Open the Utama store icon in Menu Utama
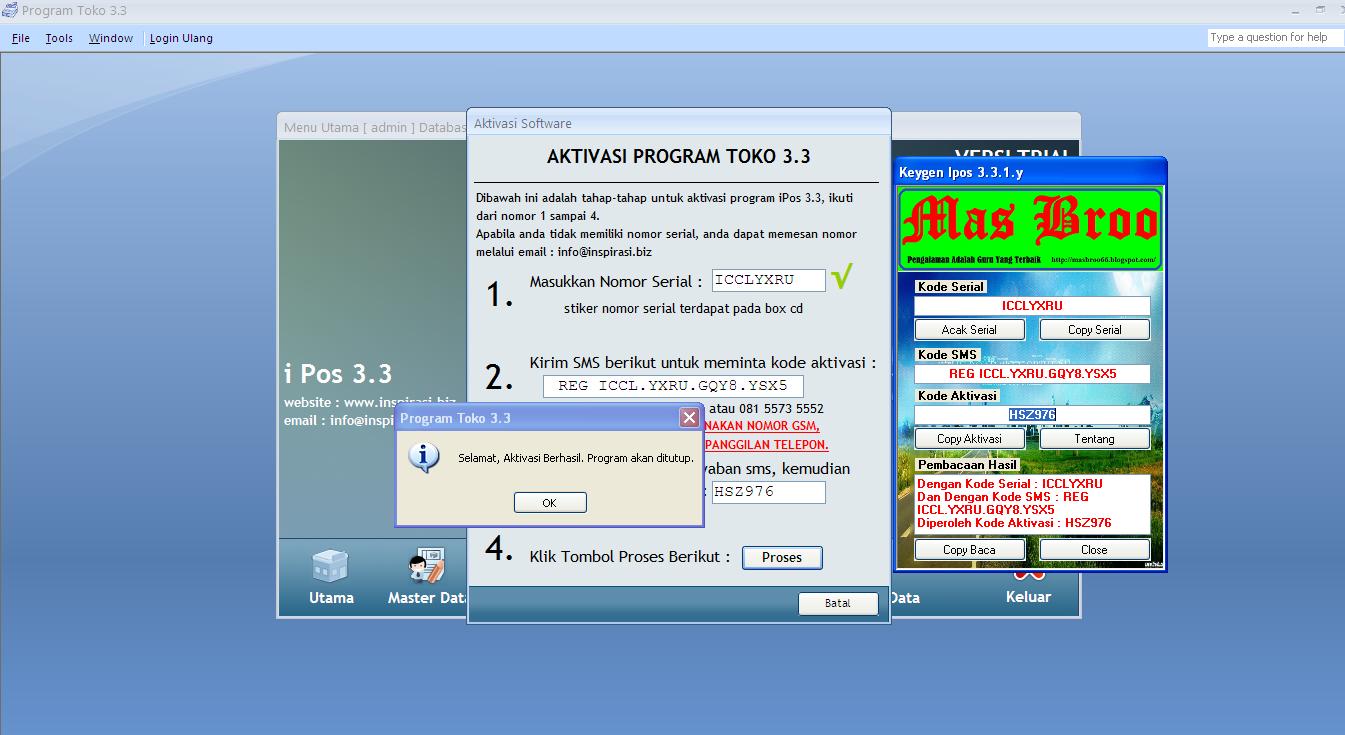Image resolution: width=1345 pixels, height=735 pixels. tap(330, 567)
